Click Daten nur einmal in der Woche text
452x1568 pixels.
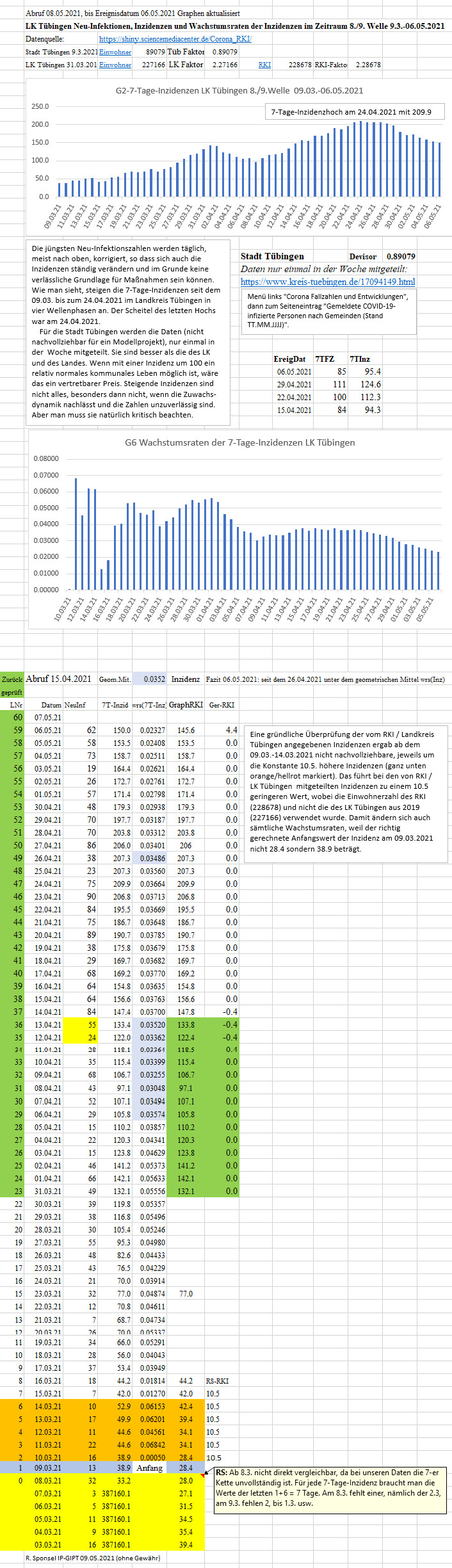tap(324, 270)
